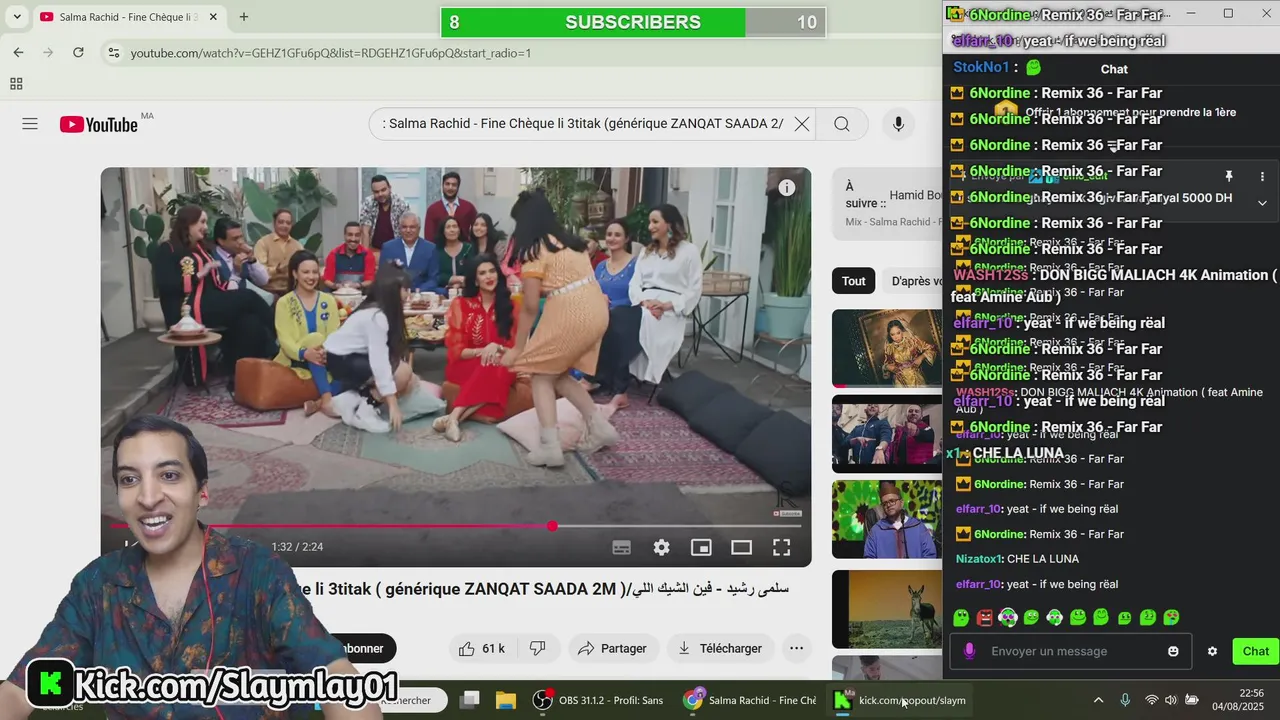
Task: Select the D'après filter chip
Action: click(915, 281)
